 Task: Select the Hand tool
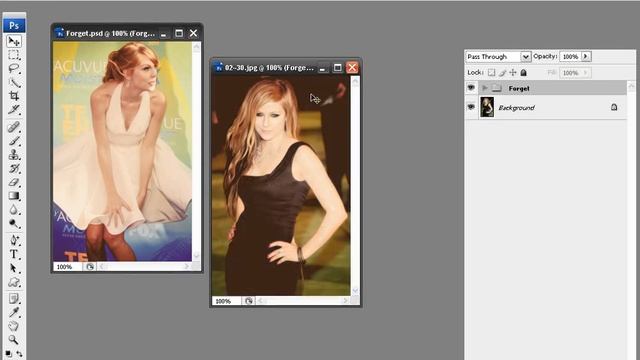tap(14, 326)
